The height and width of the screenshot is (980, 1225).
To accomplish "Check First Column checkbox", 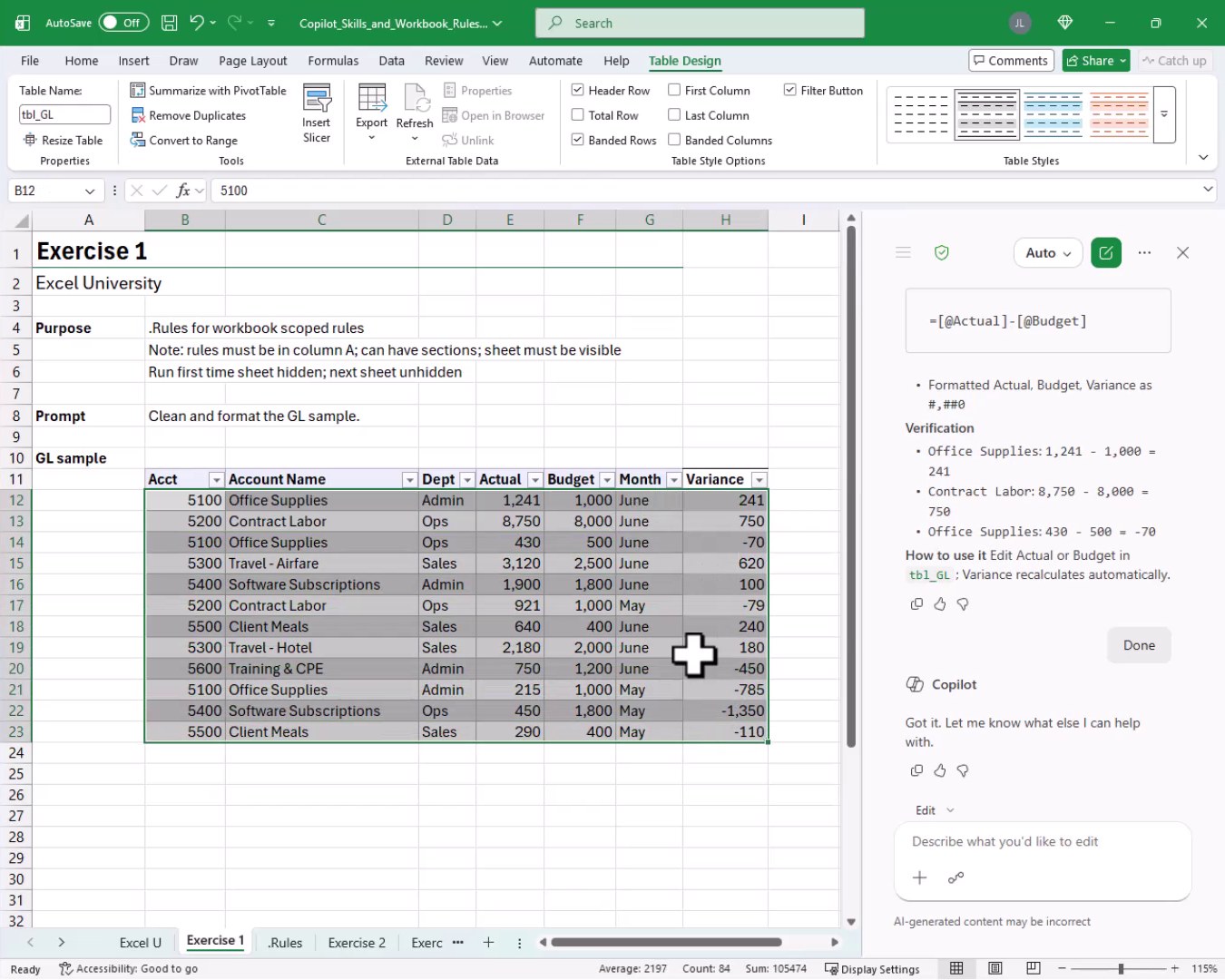I will (x=674, y=90).
